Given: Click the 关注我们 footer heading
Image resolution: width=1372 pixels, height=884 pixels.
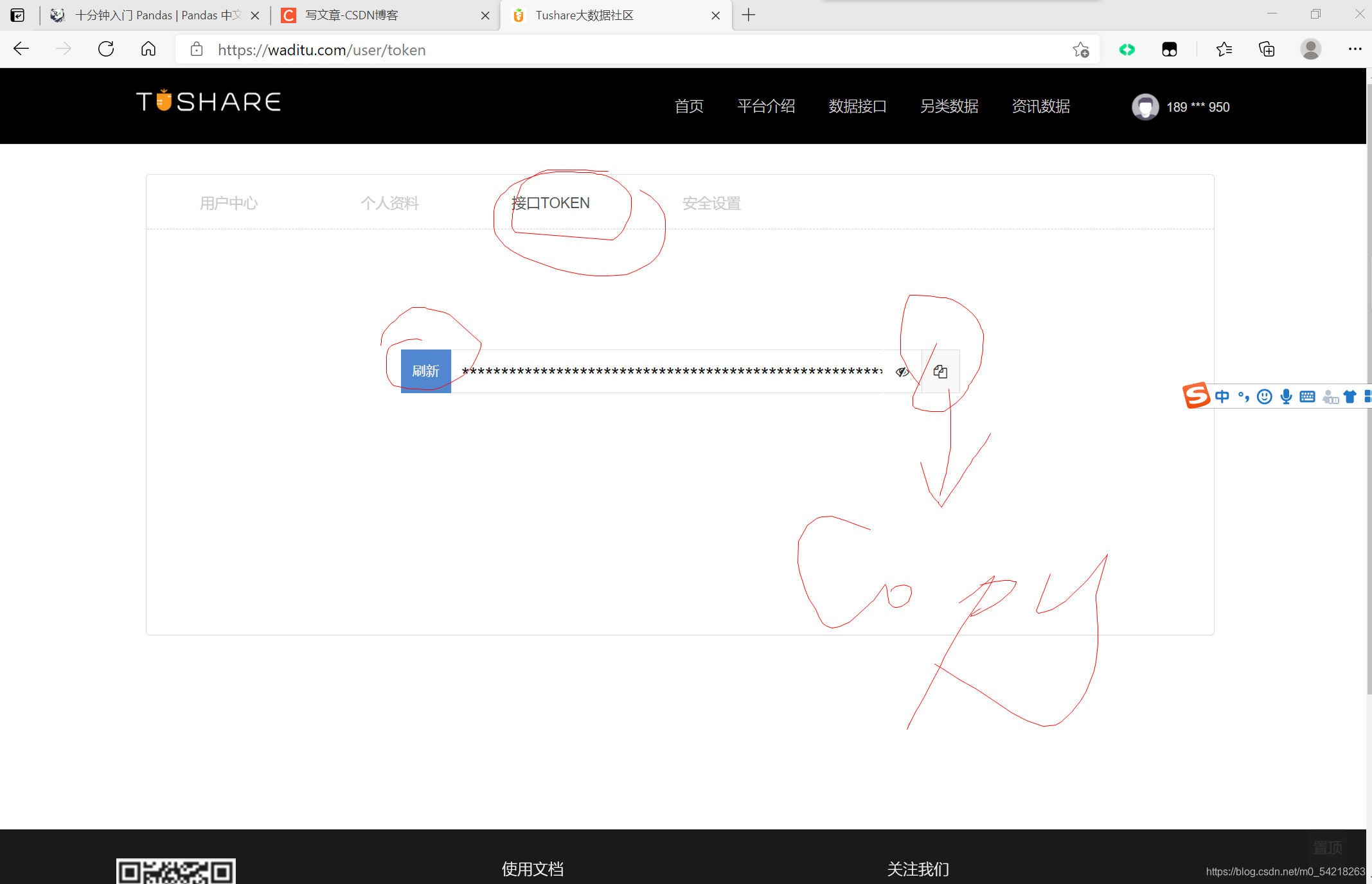Looking at the screenshot, I should coord(918,869).
